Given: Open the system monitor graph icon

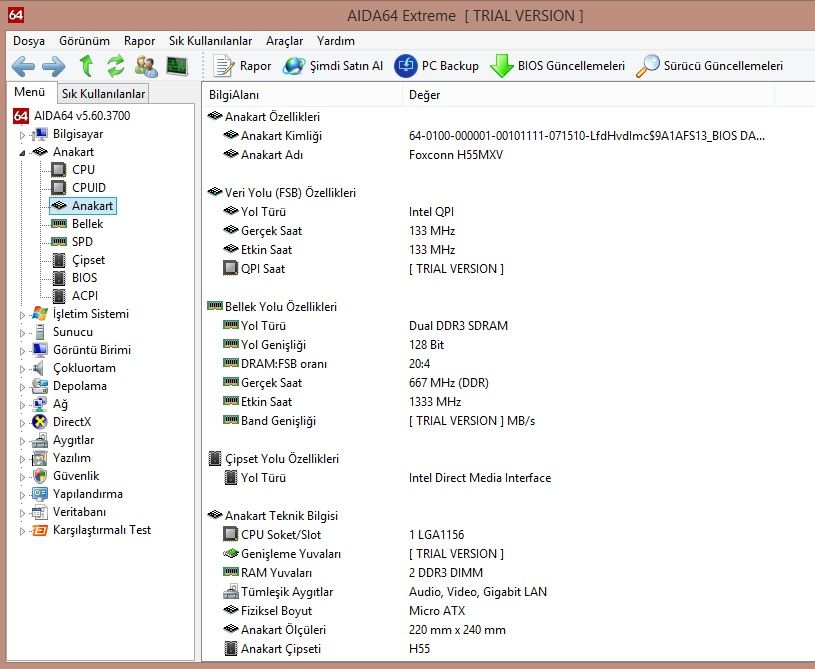Looking at the screenshot, I should pos(177,66).
